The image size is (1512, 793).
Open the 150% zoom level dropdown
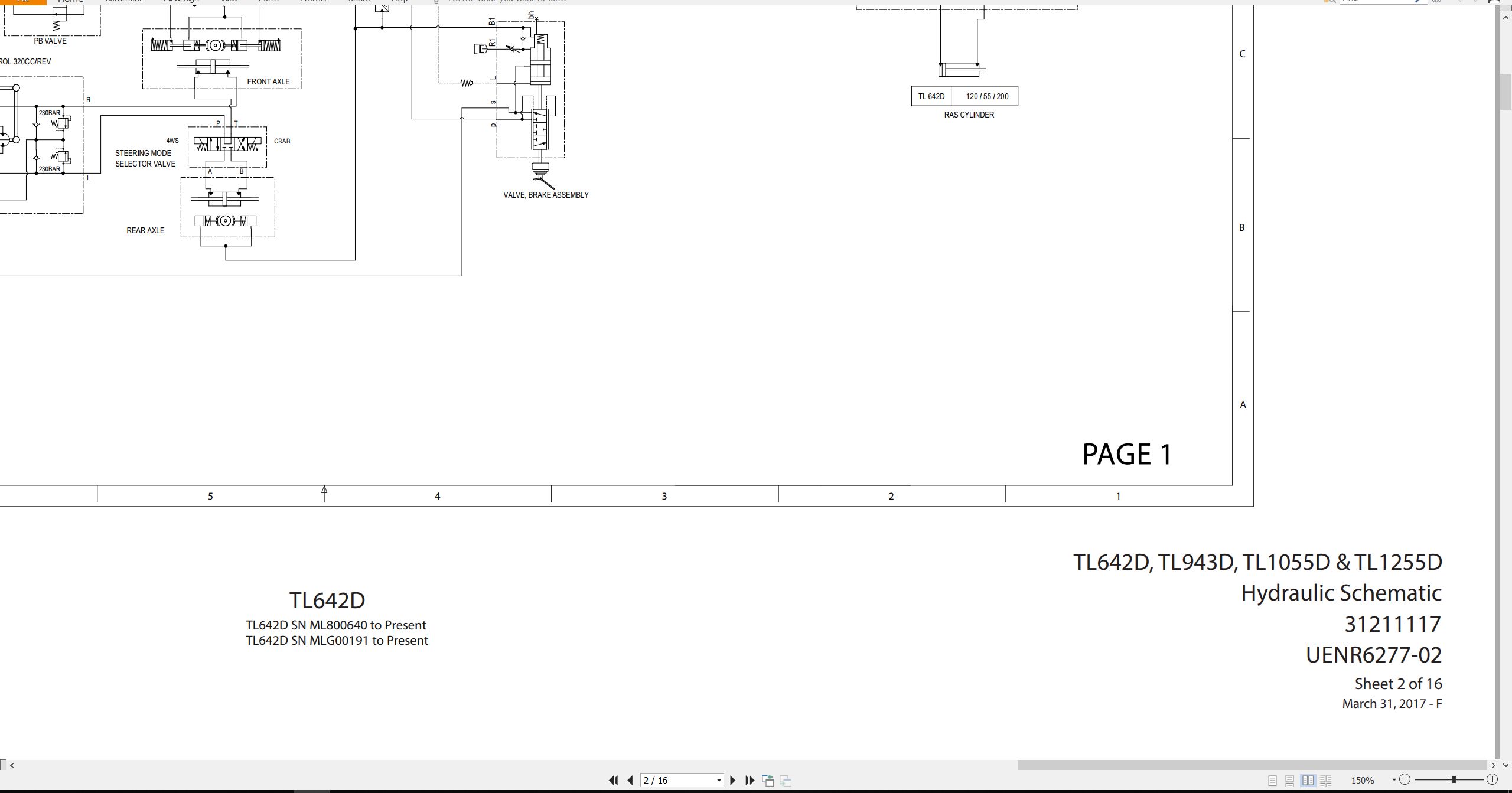(1394, 780)
